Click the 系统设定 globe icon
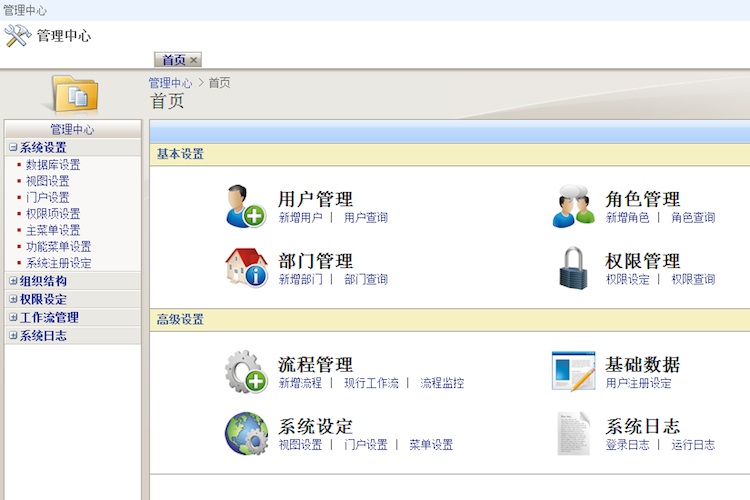 [245, 434]
